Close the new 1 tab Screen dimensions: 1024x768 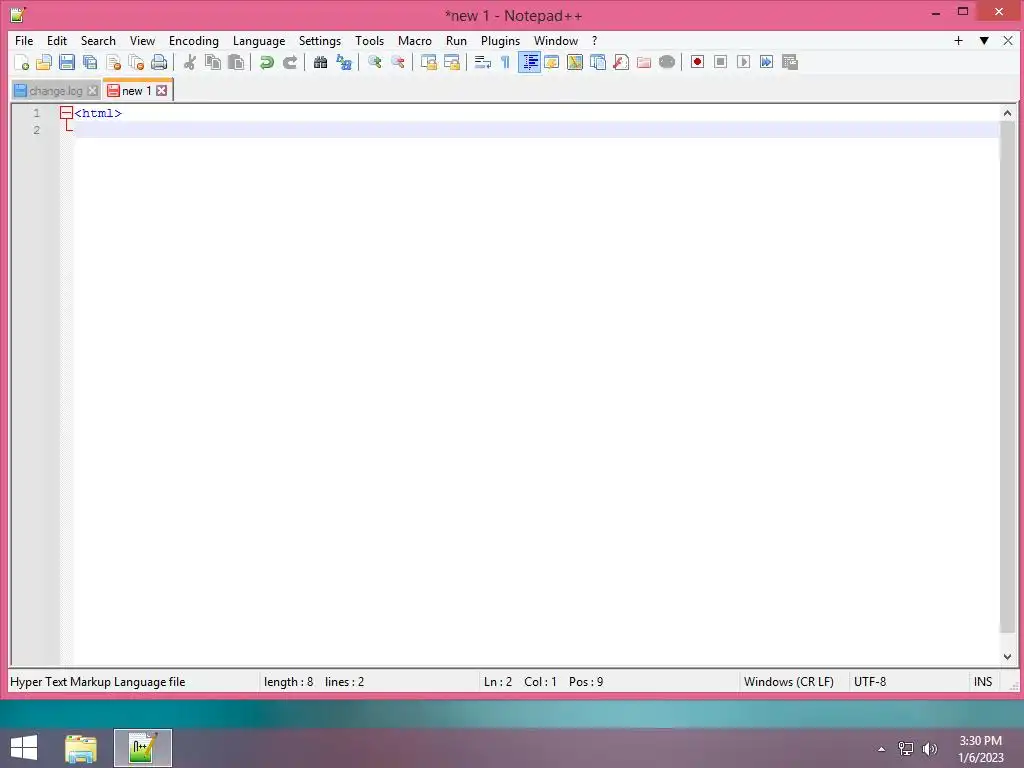pyautogui.click(x=161, y=91)
